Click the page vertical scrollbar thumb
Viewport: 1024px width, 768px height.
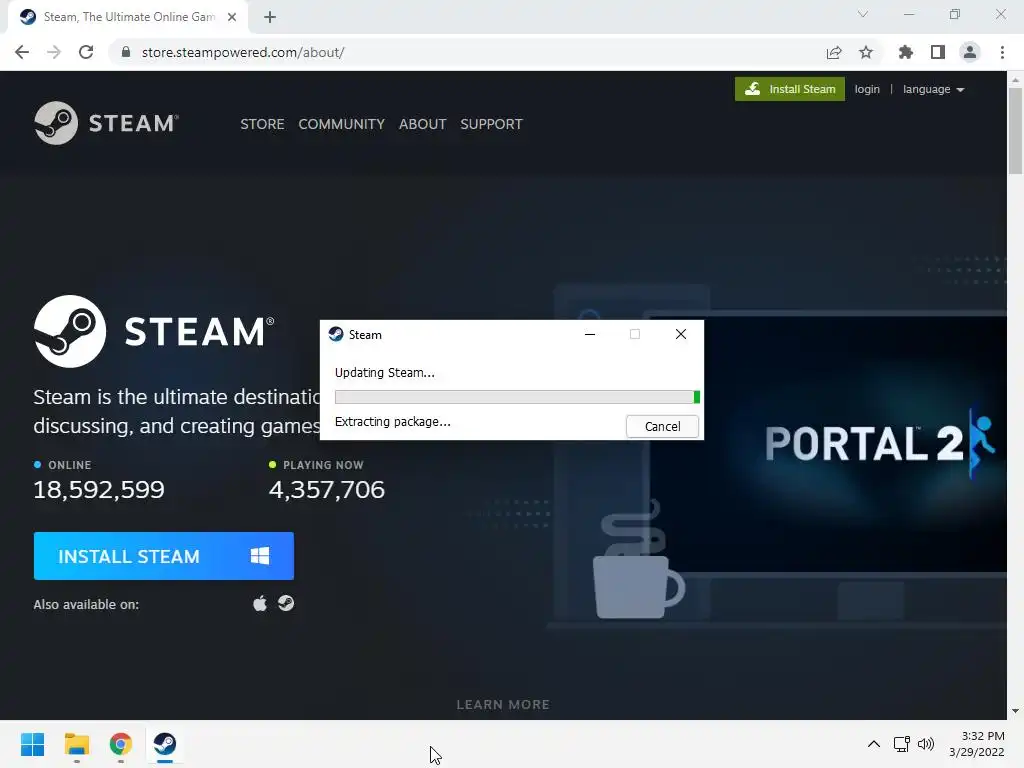coord(1015,131)
